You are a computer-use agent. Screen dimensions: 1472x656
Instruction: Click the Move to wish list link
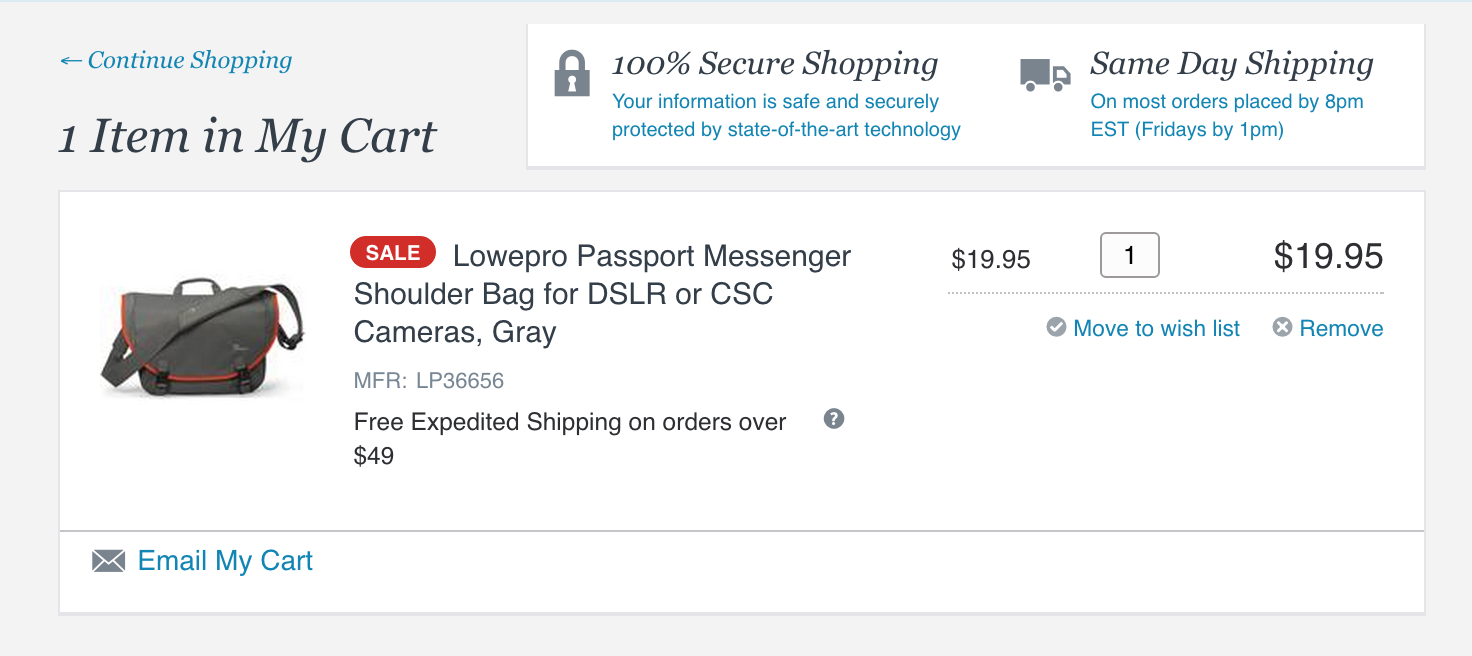(1156, 328)
